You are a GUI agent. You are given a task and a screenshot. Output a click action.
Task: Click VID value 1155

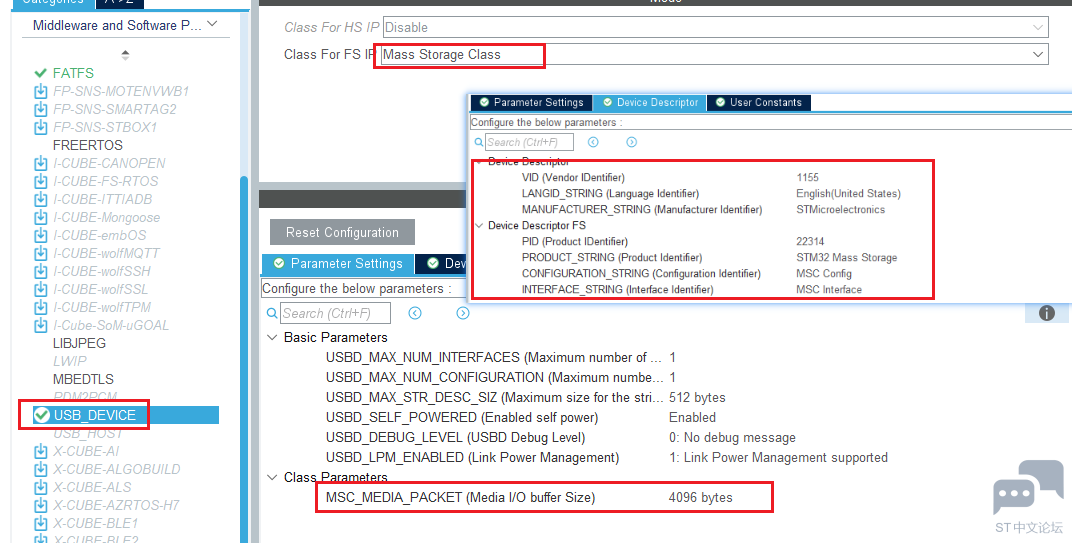[807, 177]
